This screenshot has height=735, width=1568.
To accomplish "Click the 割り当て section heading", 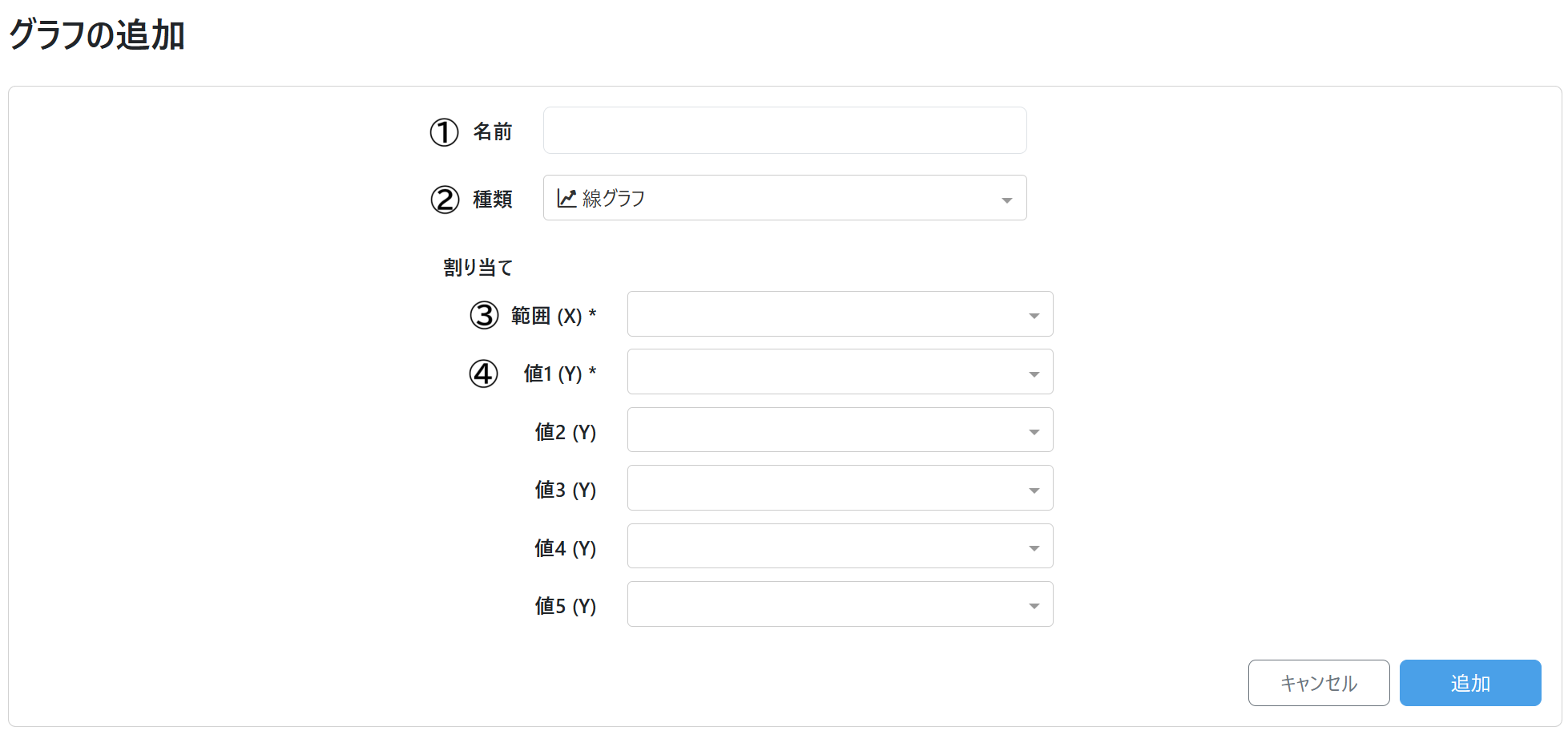I will (478, 268).
